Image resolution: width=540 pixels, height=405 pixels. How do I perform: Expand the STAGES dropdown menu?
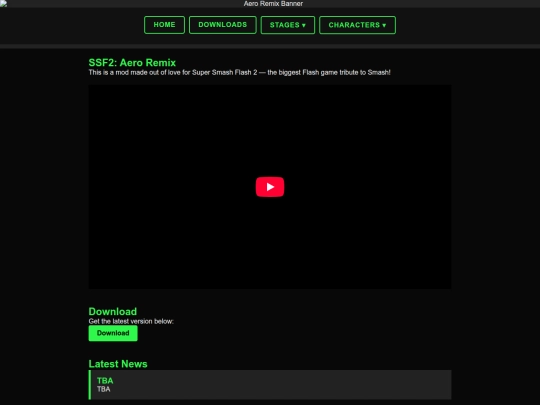[288, 25]
